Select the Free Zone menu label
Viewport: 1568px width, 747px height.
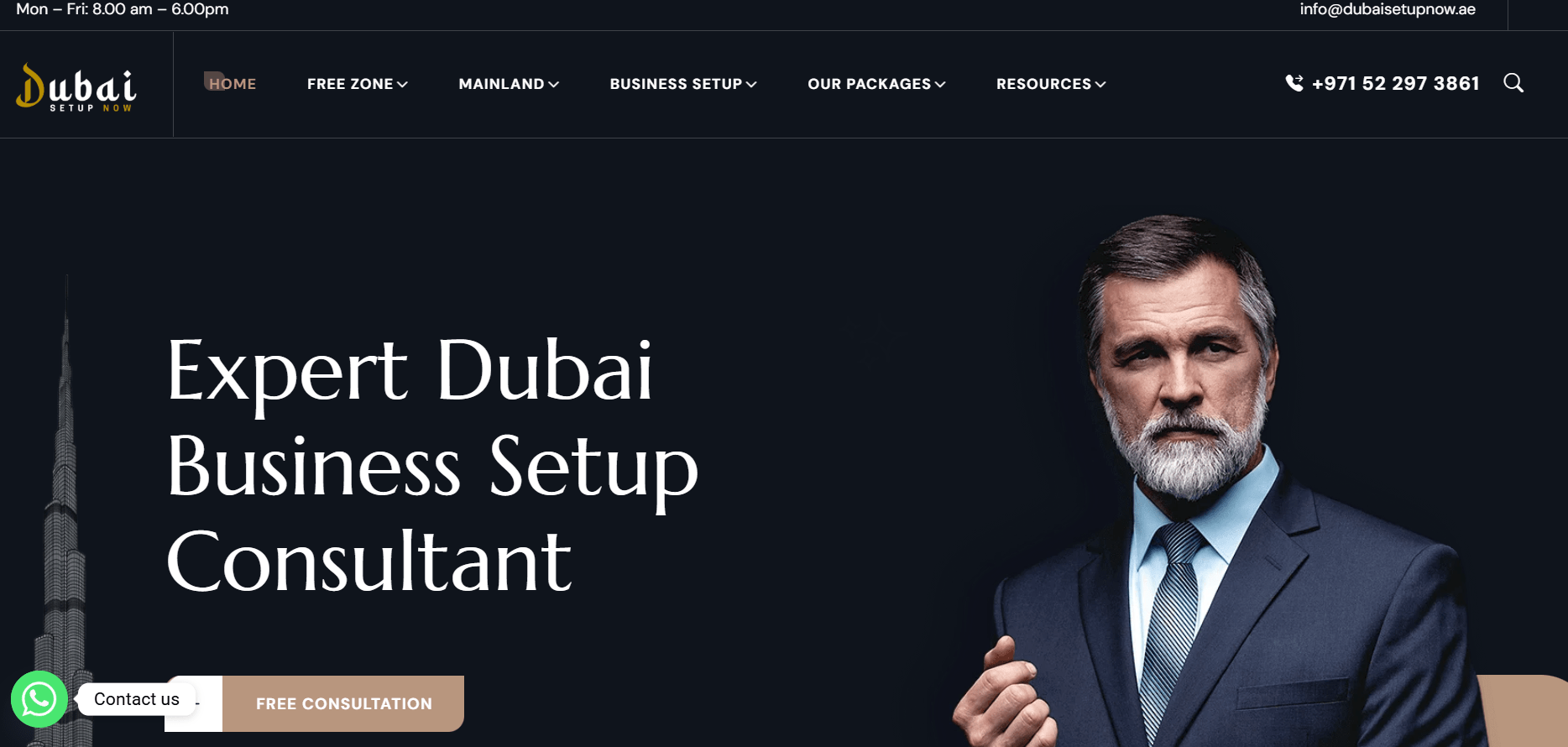[350, 84]
